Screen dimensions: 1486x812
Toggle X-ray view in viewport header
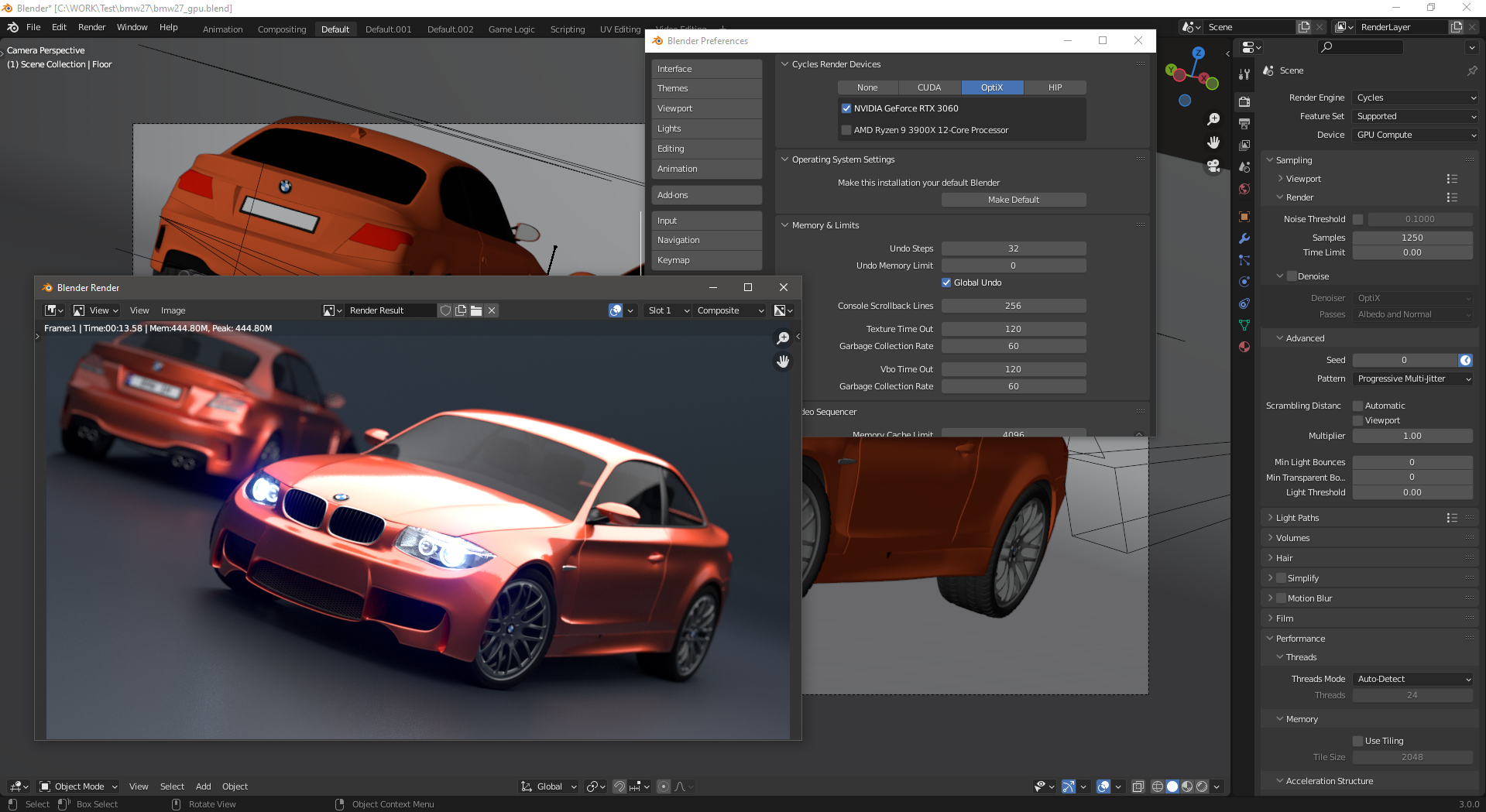[1138, 786]
